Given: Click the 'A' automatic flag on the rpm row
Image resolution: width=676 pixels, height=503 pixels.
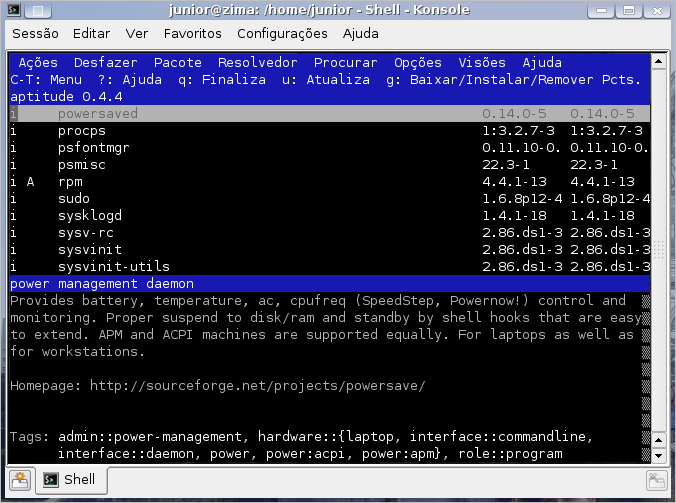Looking at the screenshot, I should tap(30, 181).
